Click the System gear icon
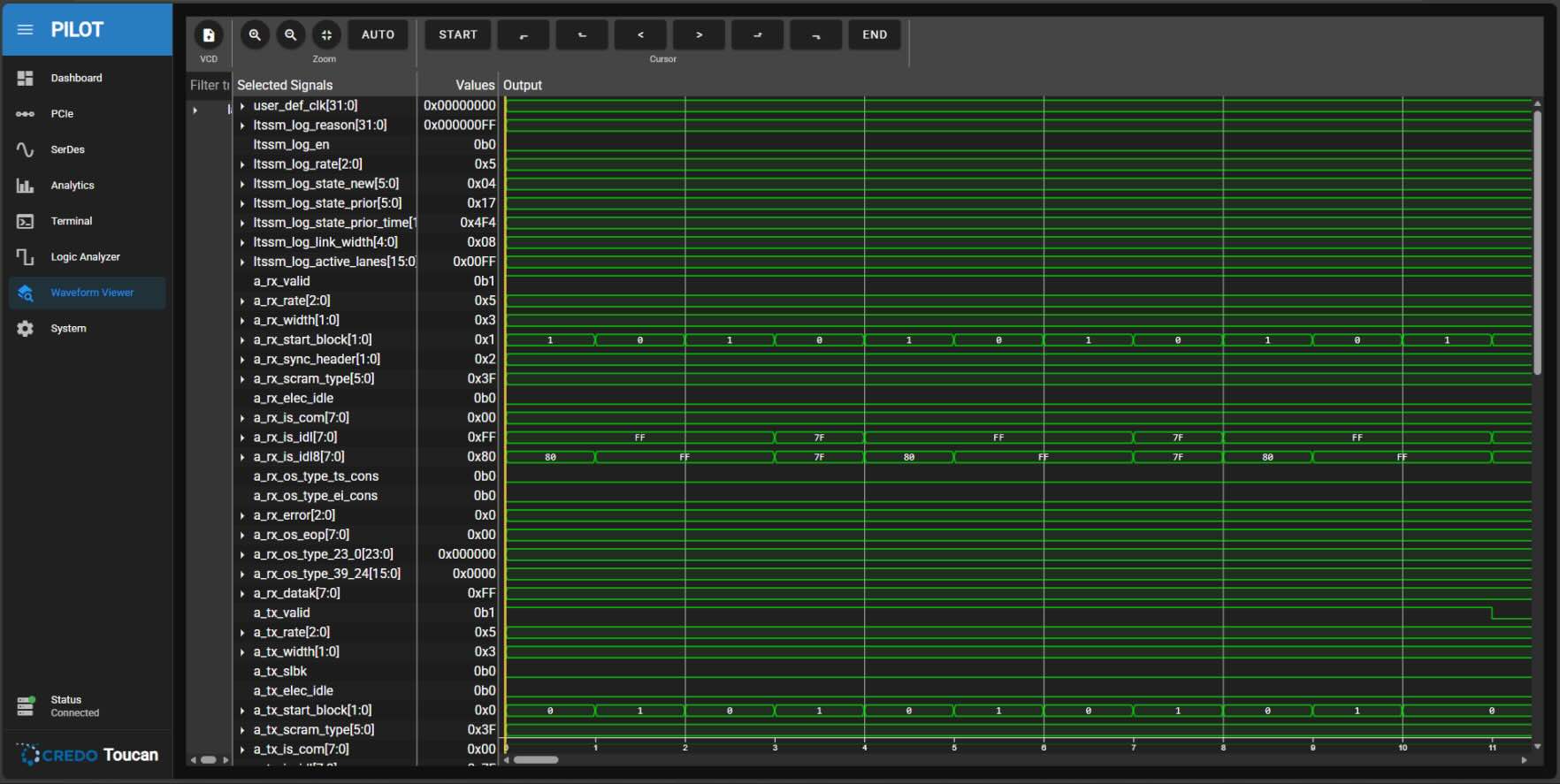 (x=25, y=329)
